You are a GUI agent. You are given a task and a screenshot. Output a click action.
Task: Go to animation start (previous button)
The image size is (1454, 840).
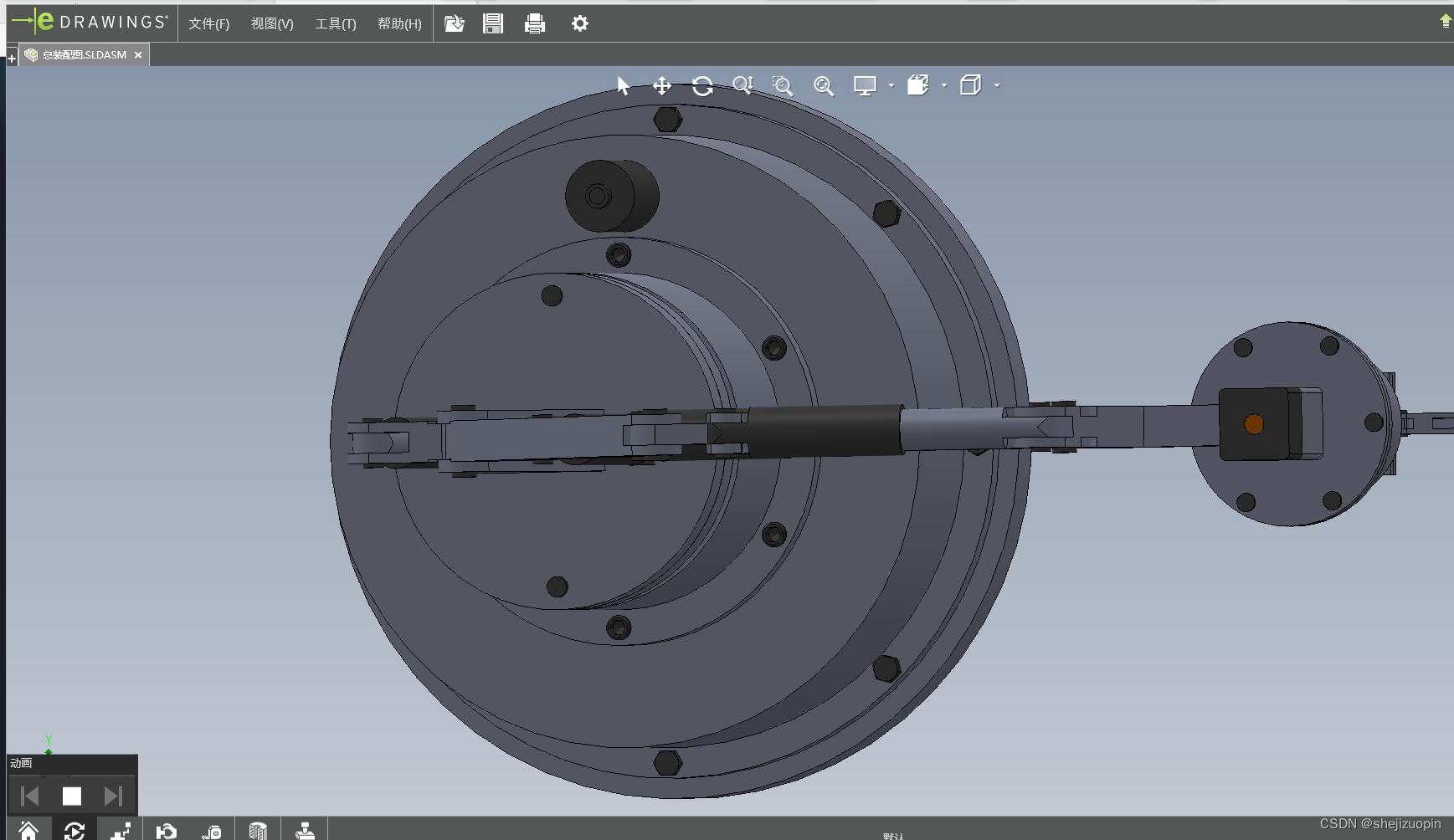[x=30, y=796]
